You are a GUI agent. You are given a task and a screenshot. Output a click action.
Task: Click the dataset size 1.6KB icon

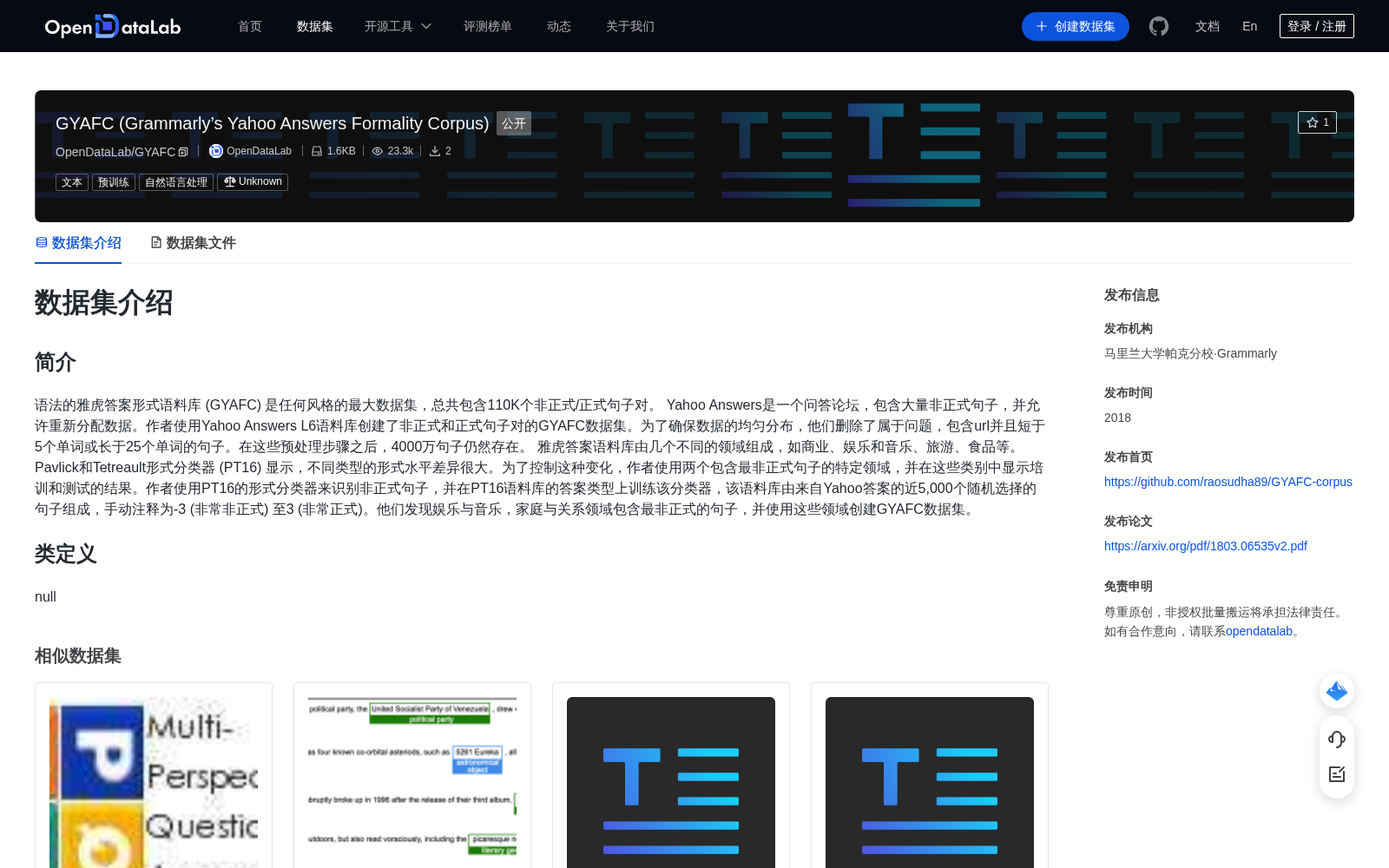pyautogui.click(x=317, y=151)
